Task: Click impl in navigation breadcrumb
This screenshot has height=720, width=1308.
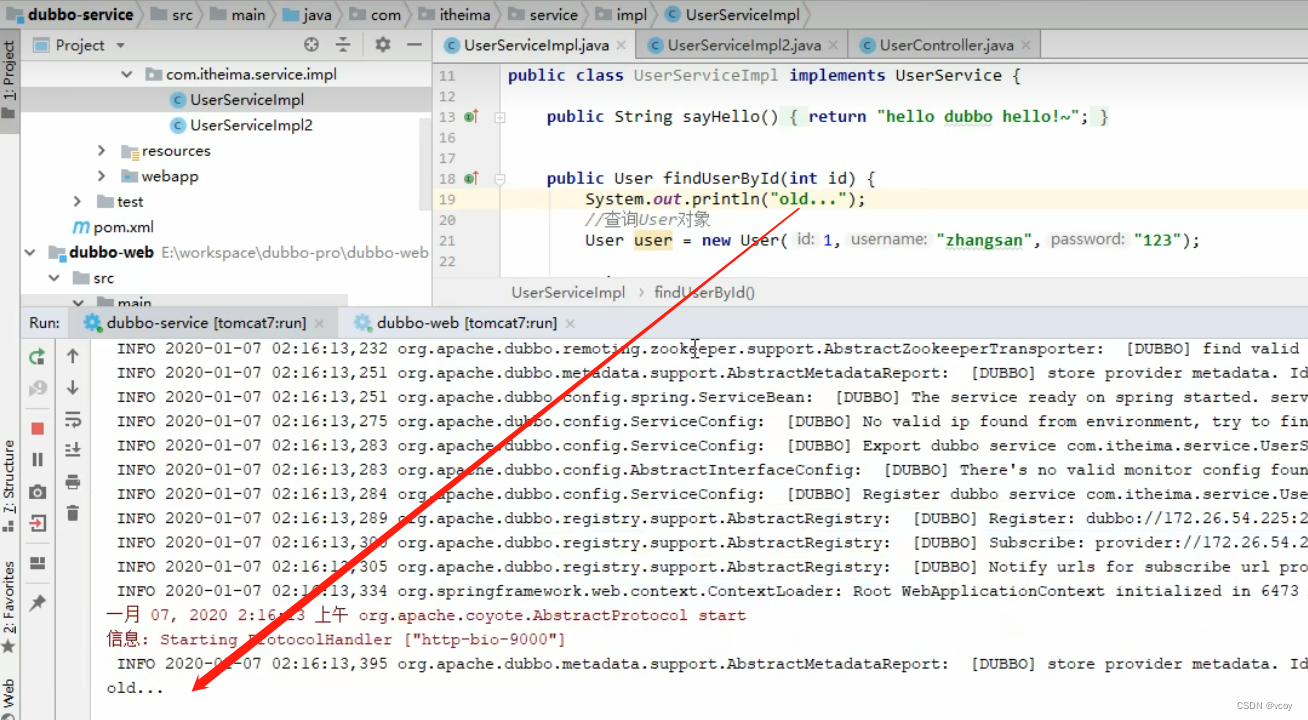Action: [x=621, y=14]
